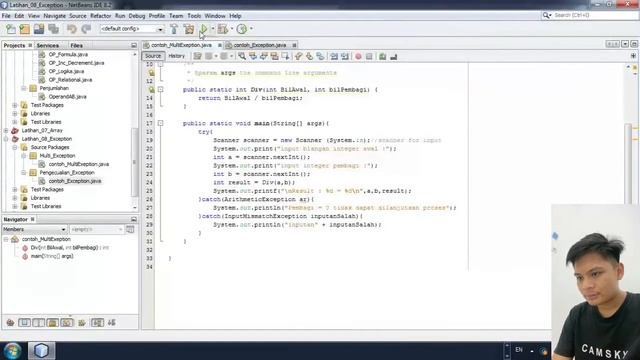Switch to the Services tab
640x360 pixels.
click(x=48, y=46)
